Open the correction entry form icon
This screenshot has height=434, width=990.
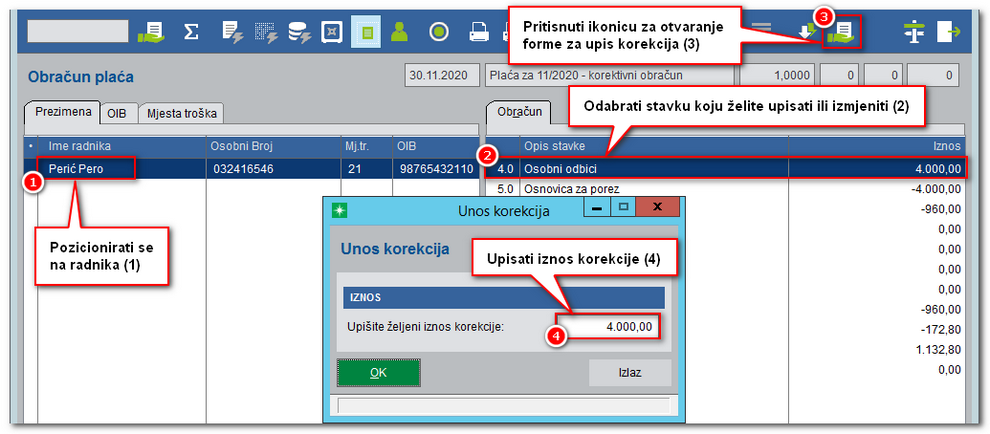(x=840, y=32)
